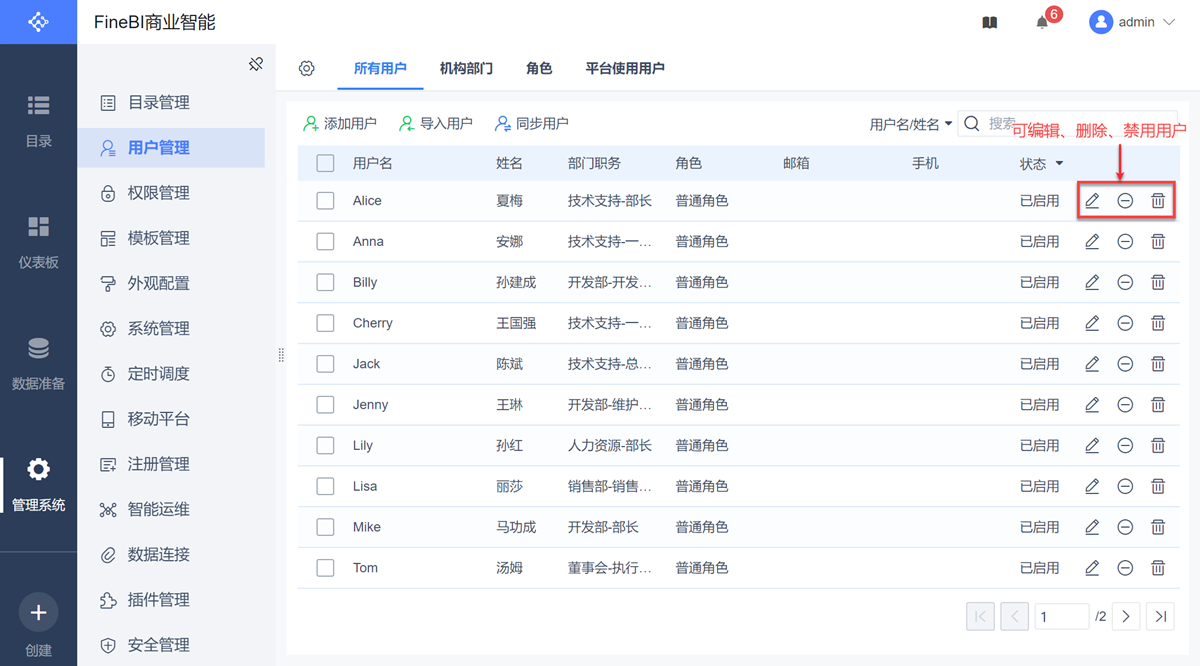Screen dimensions: 1200x666
Task: Disable user Anna with the circle-minus icon
Action: click(x=1125, y=242)
